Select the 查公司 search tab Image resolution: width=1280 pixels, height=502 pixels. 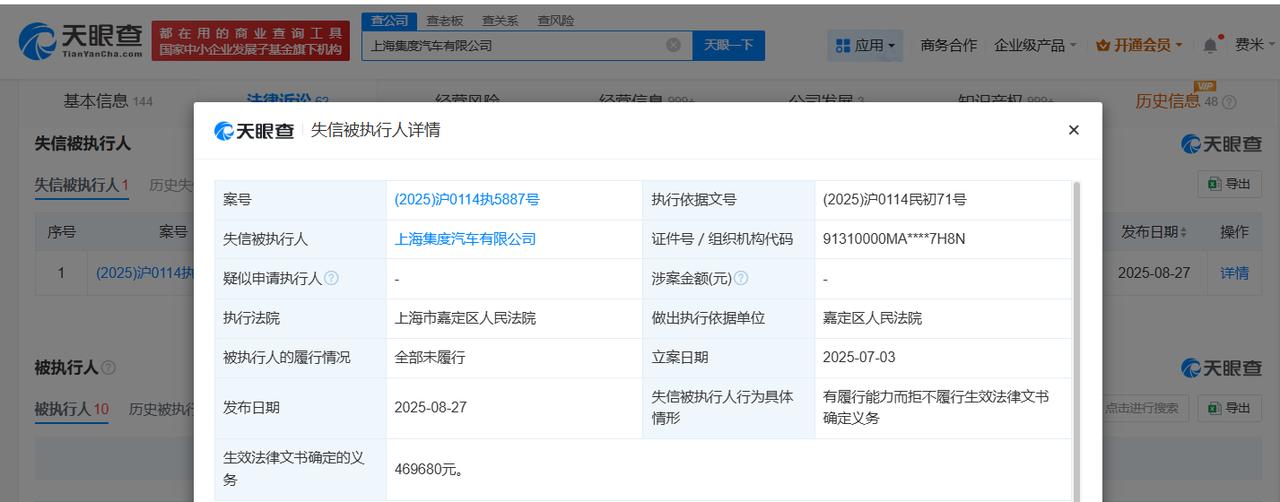390,20
